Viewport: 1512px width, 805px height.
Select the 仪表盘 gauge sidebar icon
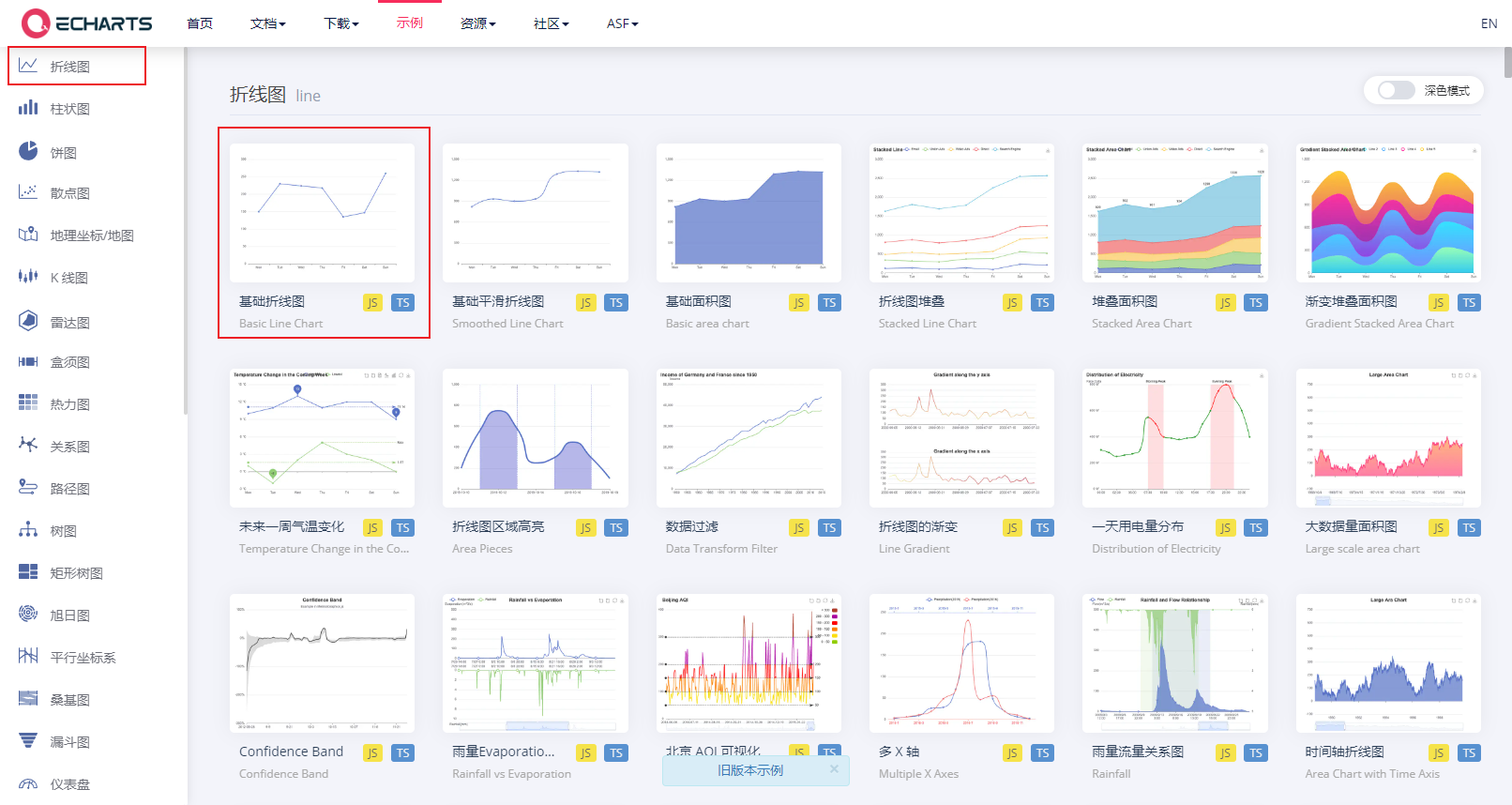[28, 783]
